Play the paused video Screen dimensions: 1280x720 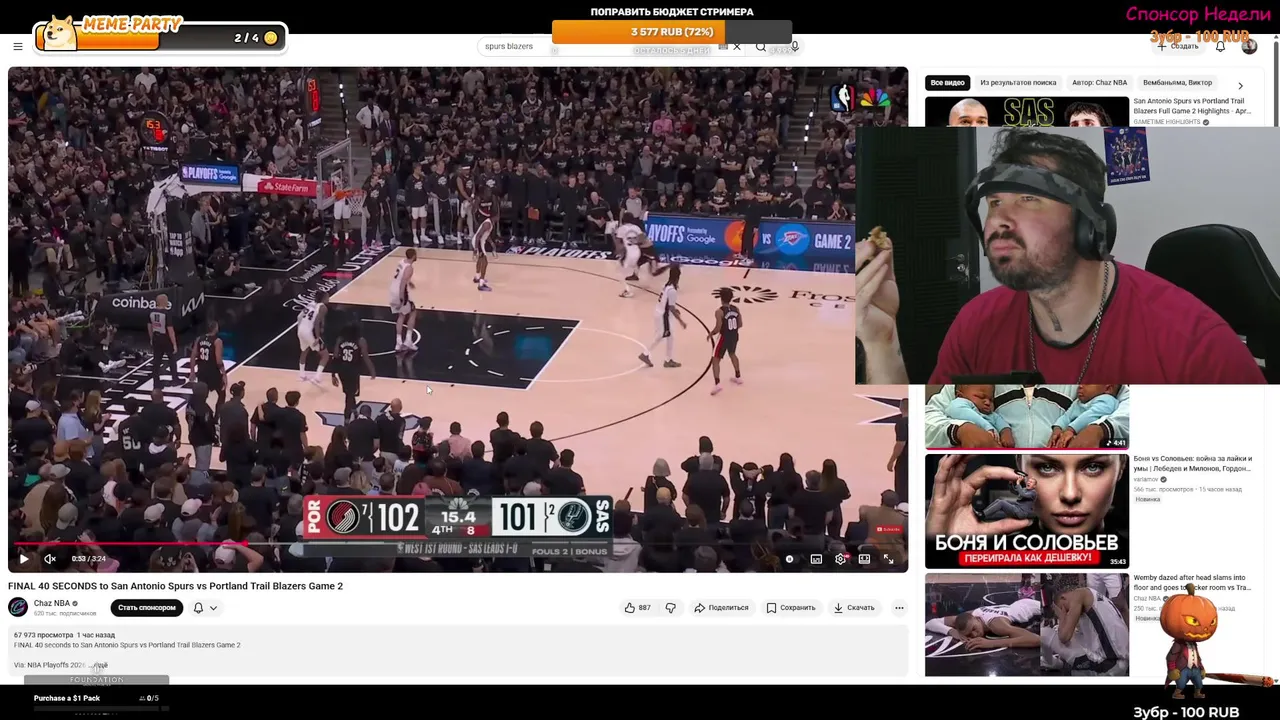(24, 559)
